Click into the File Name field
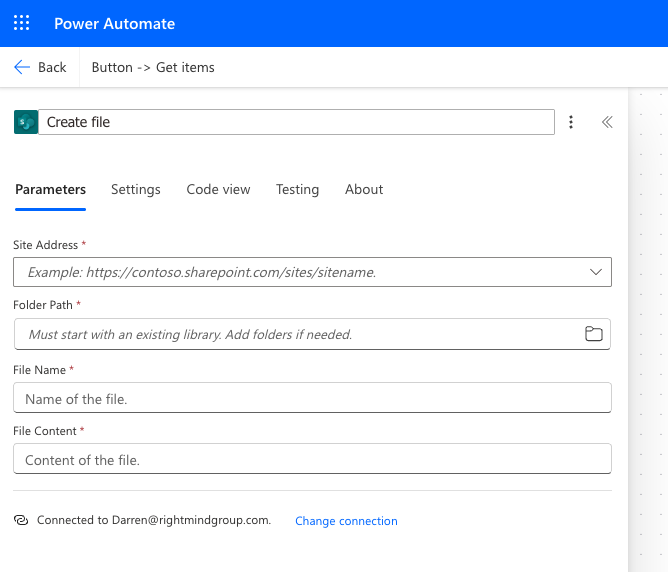 click(x=312, y=397)
